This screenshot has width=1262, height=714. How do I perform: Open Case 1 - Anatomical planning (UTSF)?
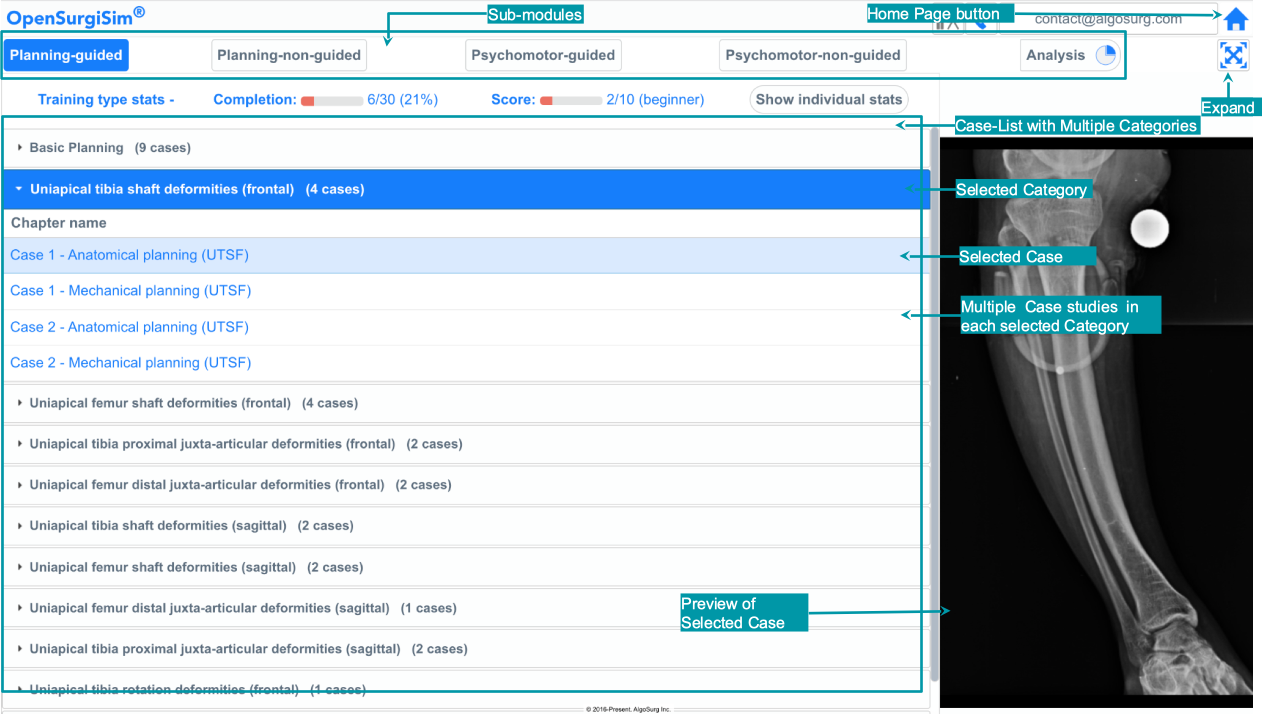point(129,255)
